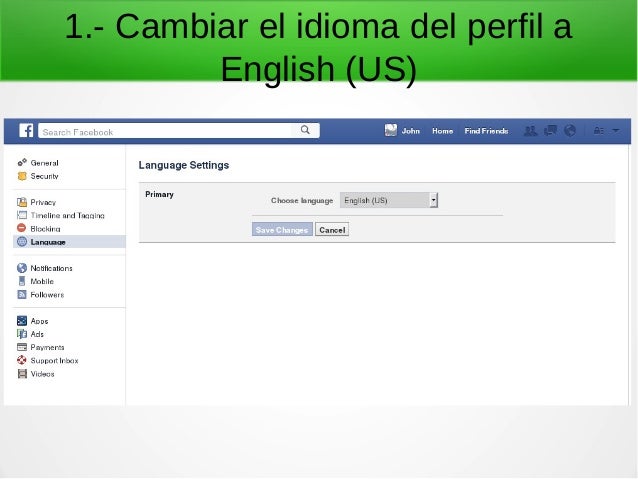Click the Cancel button
The image size is (638, 479).
click(x=332, y=230)
